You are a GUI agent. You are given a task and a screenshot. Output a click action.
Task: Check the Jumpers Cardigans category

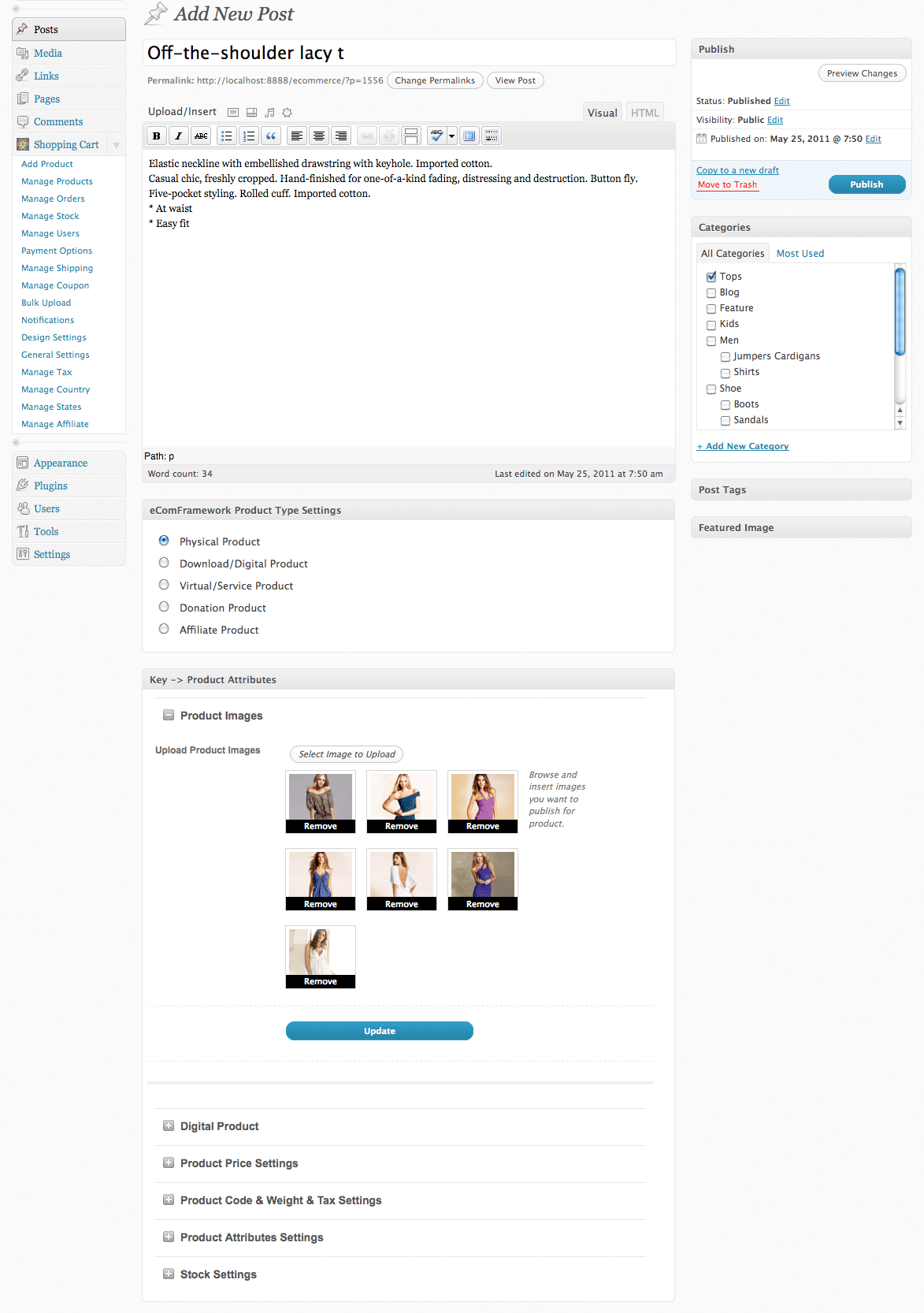[x=725, y=357]
